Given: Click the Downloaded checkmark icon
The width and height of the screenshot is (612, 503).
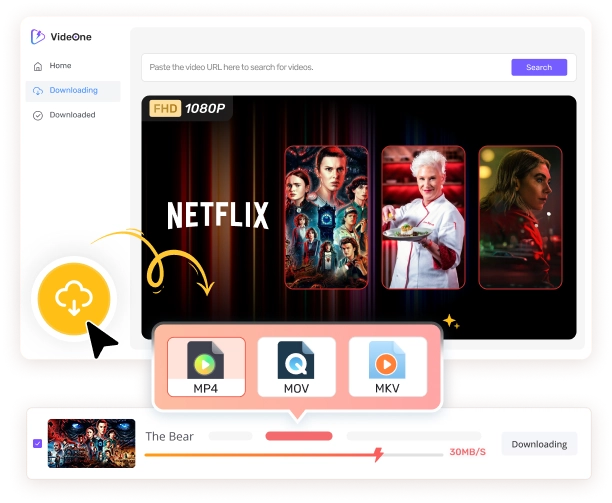Looking at the screenshot, I should [x=38, y=115].
